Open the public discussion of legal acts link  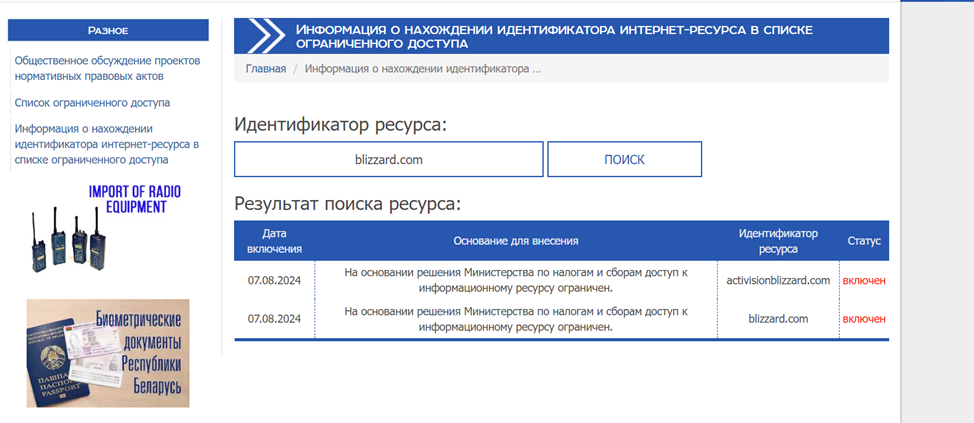tap(107, 69)
